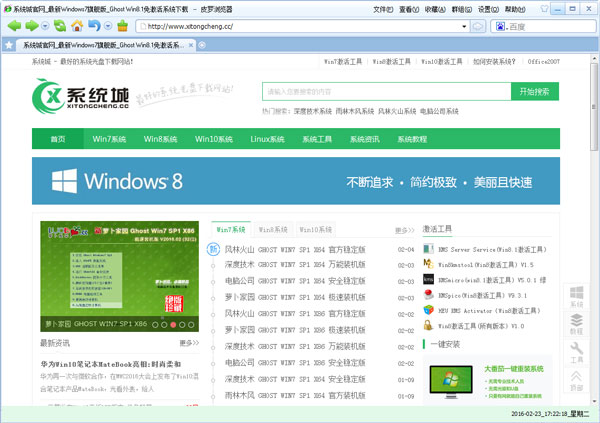Open 风林火山 GHOST WIN7 SP1 X64 官方稳定版

[x=295, y=250]
